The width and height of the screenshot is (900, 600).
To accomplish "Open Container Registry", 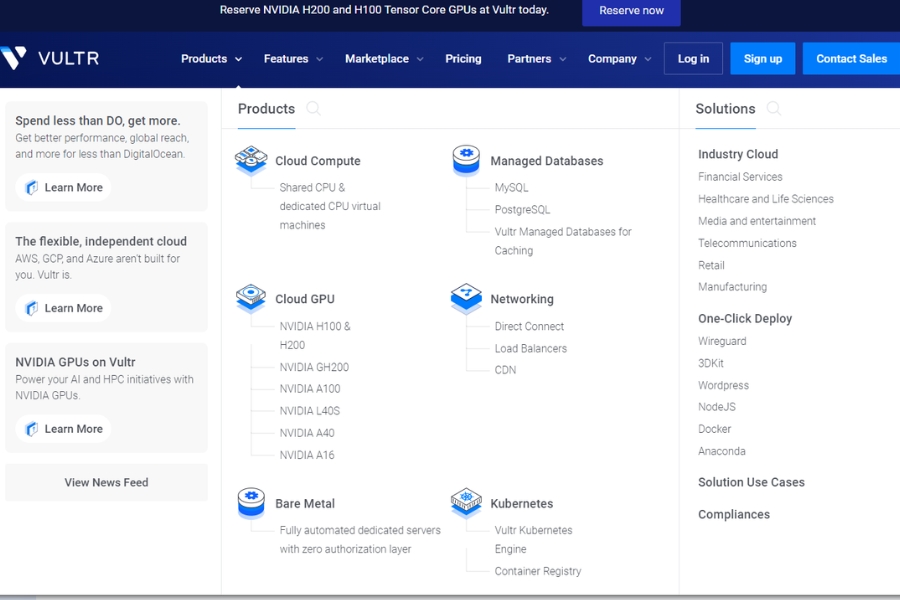I will (x=538, y=571).
